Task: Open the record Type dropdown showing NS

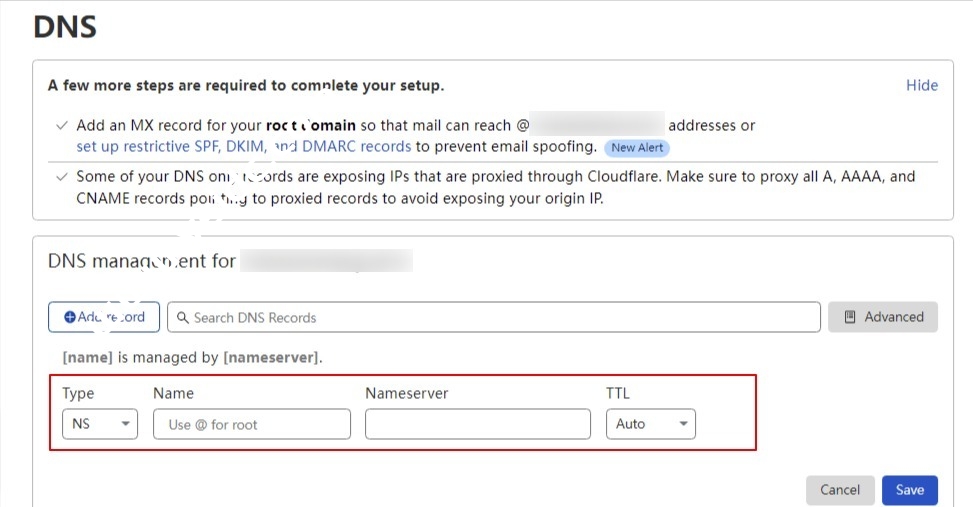Action: [100, 424]
